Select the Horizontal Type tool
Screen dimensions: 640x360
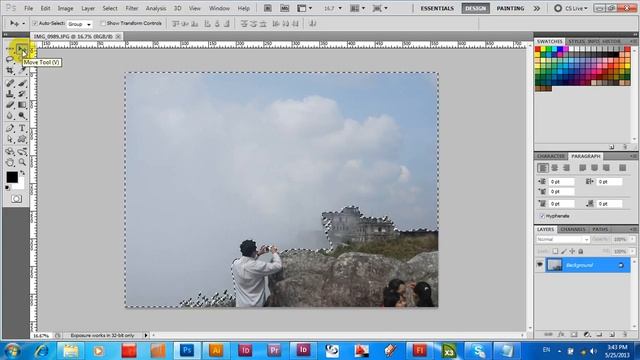click(x=22, y=129)
